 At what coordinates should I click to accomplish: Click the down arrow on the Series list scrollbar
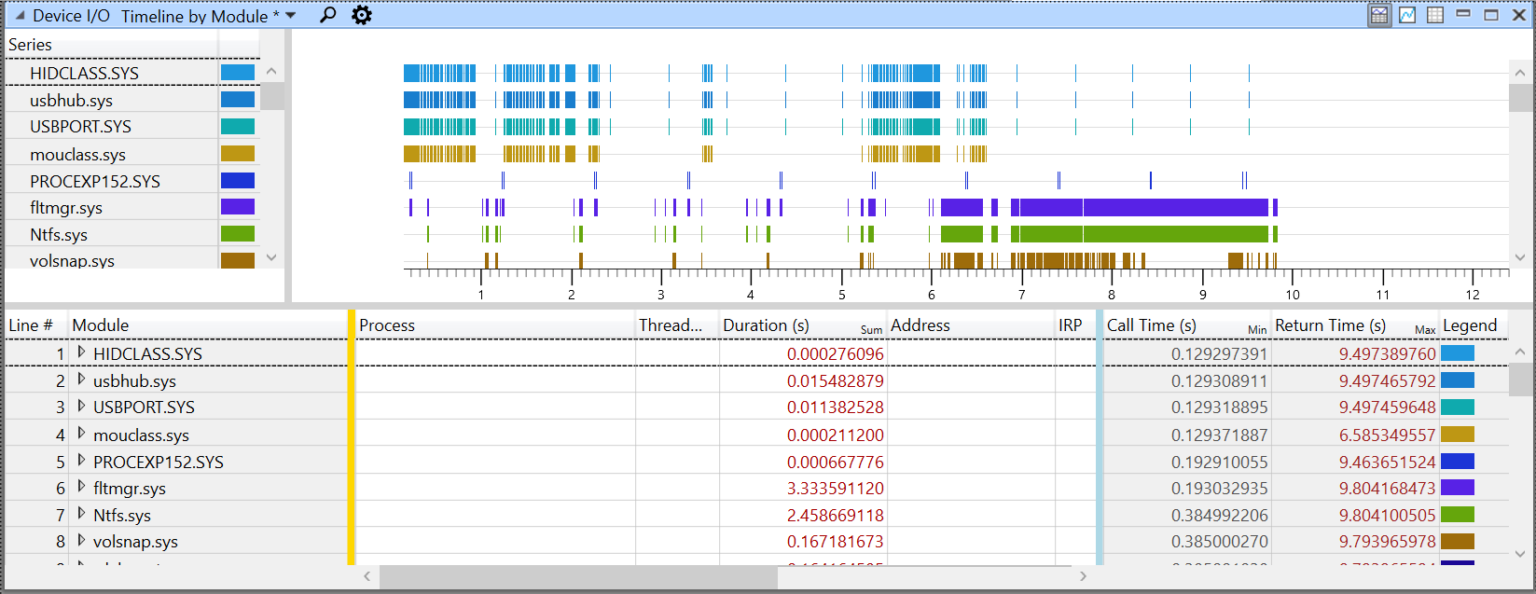(x=270, y=258)
